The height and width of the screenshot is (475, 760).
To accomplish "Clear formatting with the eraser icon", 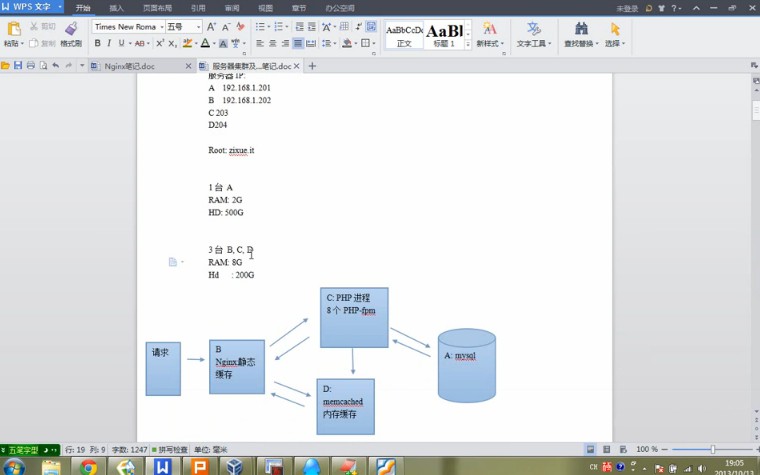I will tap(240, 27).
